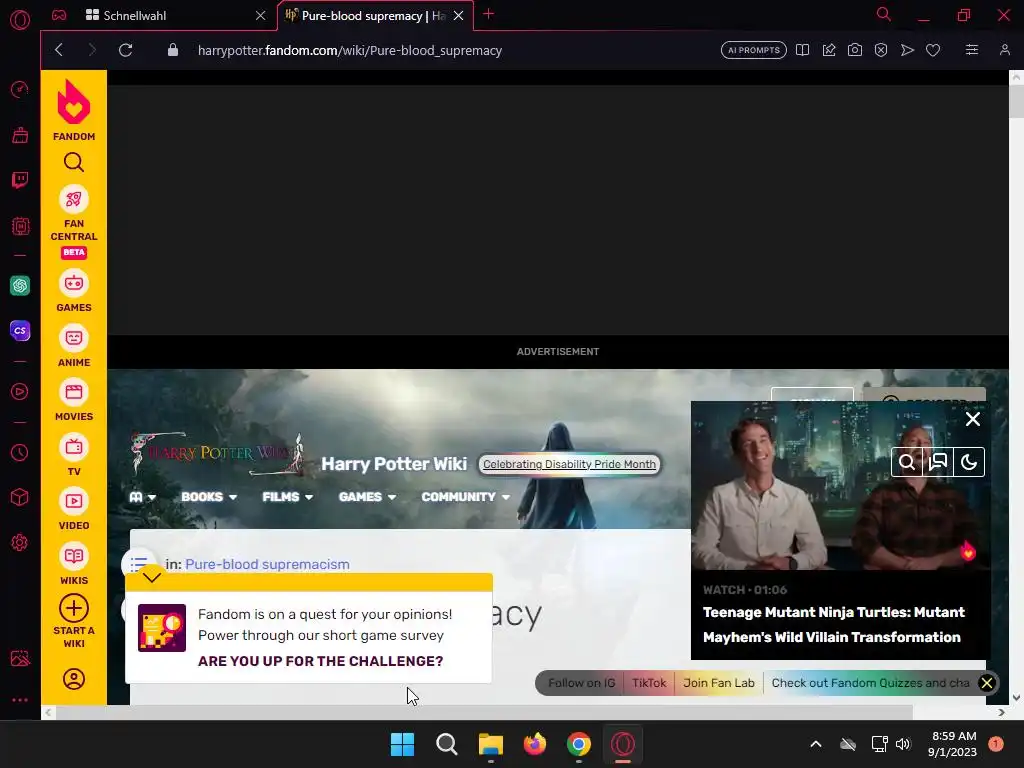Image resolution: width=1024 pixels, height=768 pixels.
Task: Open Google Chrome from taskbar
Action: tap(579, 744)
